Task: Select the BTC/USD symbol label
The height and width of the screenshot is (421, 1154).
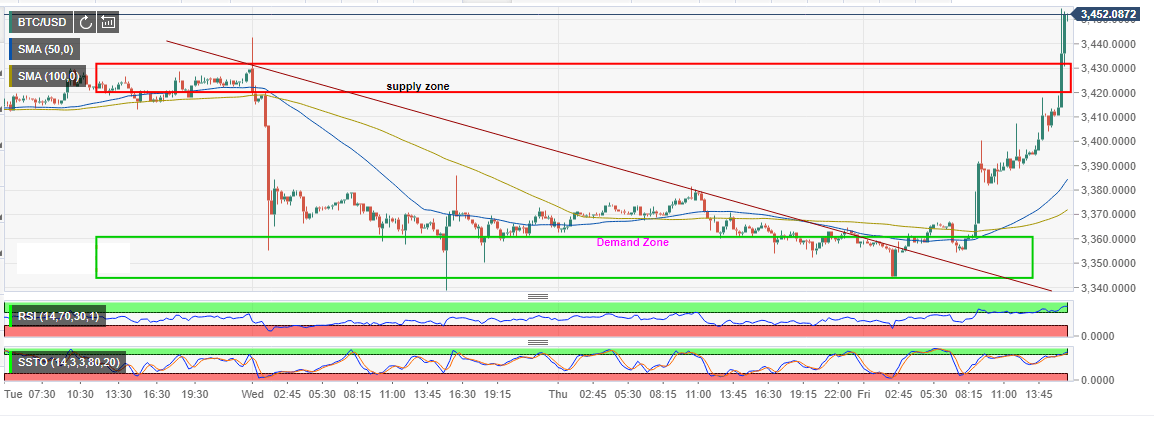Action: pyautogui.click(x=42, y=22)
